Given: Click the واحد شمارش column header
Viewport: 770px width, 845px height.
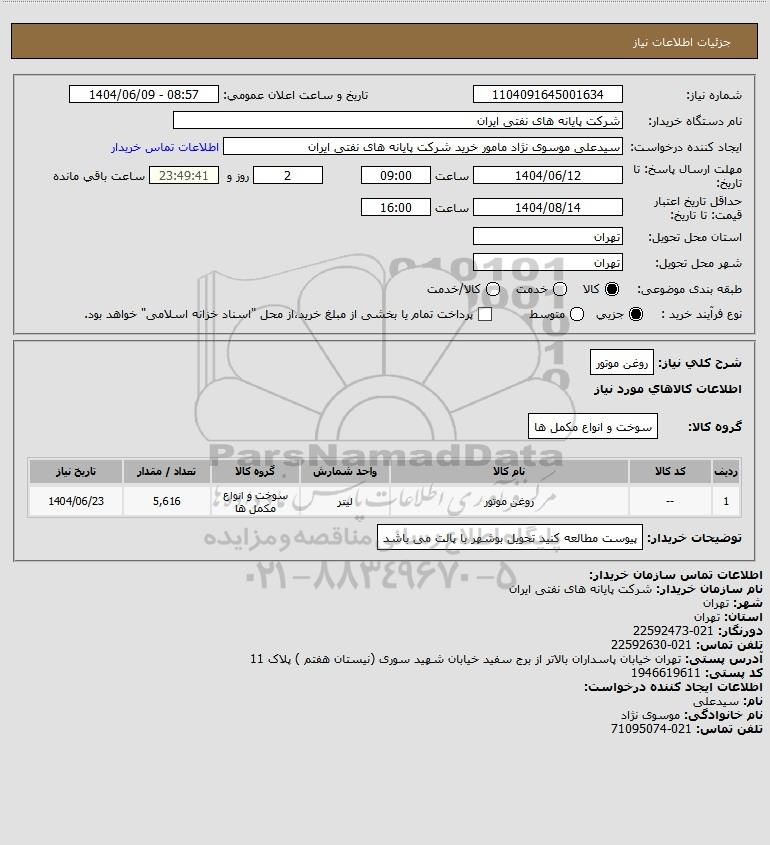Looking at the screenshot, I should [x=345, y=472].
